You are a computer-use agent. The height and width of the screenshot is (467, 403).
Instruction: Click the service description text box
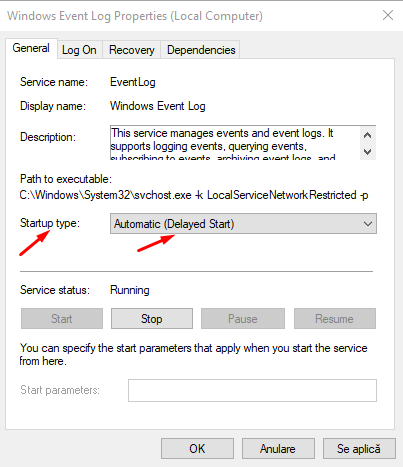pos(235,142)
